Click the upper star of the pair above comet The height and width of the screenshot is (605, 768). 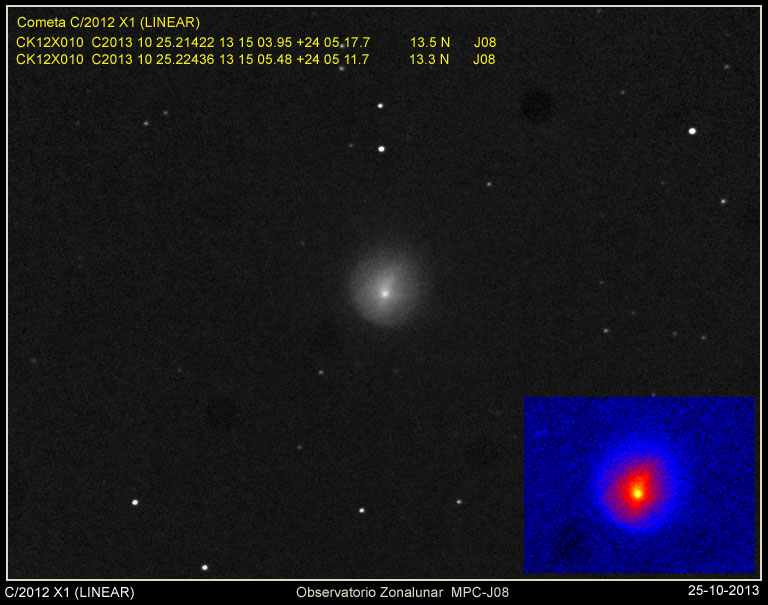380,105
